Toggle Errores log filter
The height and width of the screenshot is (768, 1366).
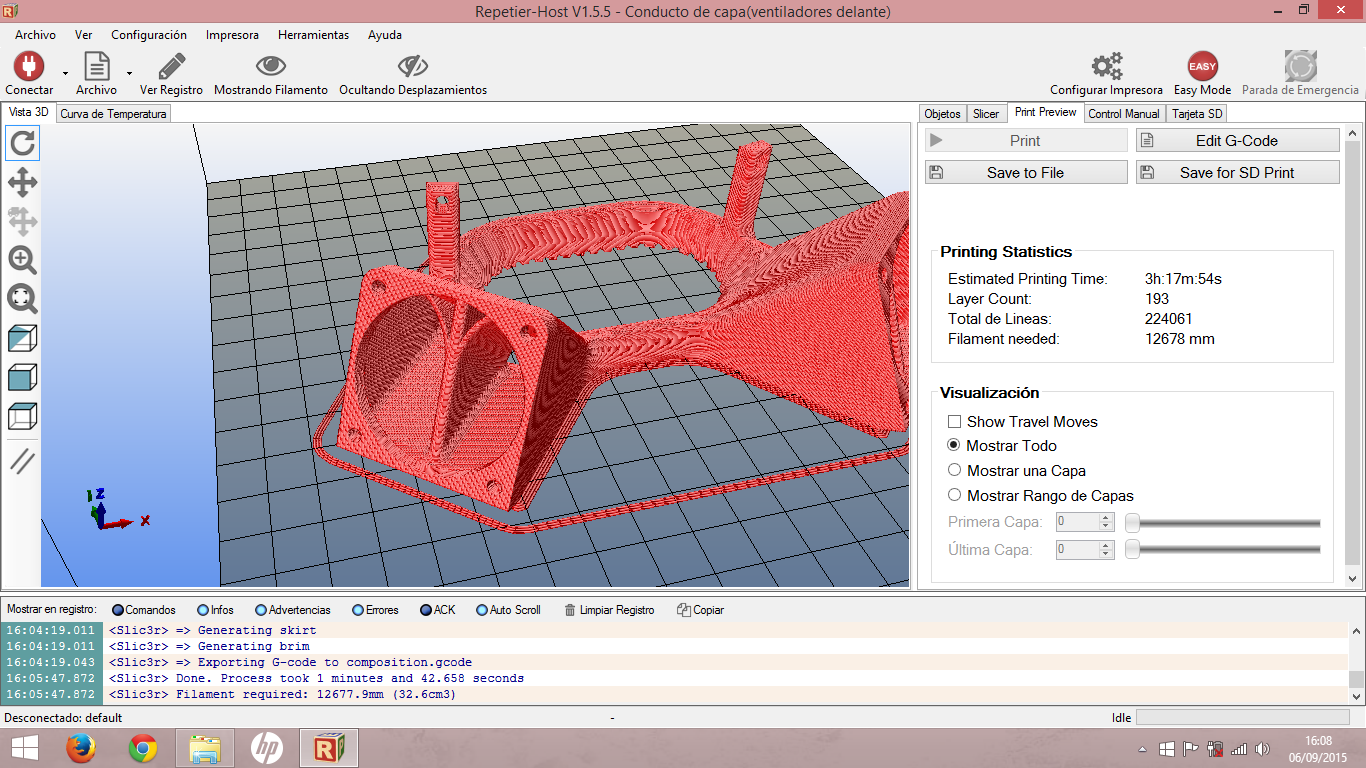click(375, 610)
